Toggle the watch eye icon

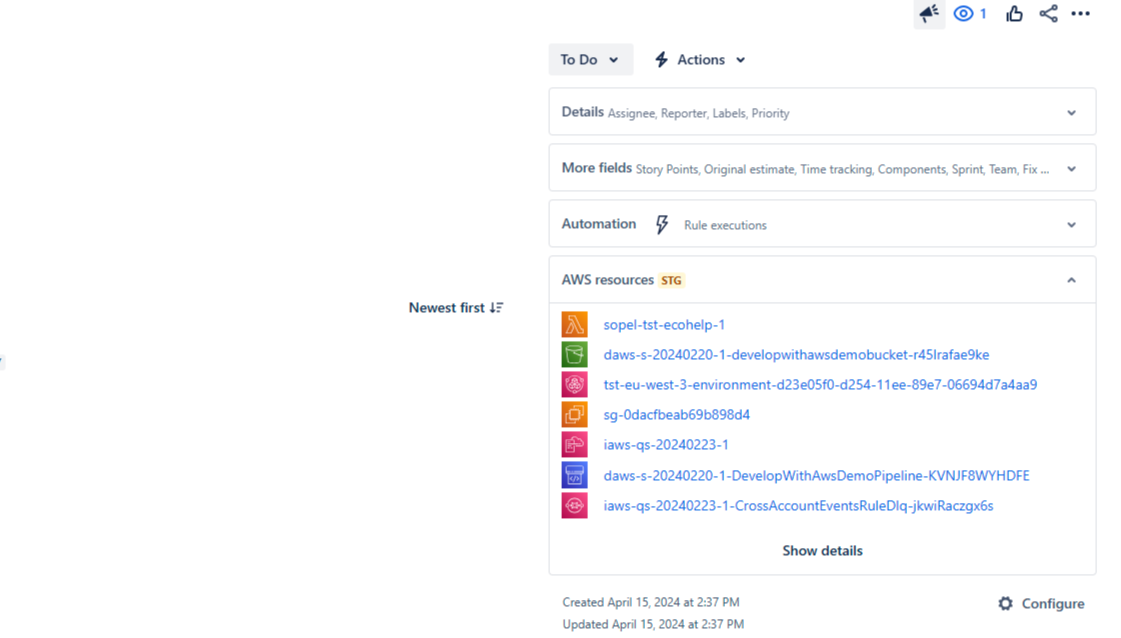coord(963,13)
